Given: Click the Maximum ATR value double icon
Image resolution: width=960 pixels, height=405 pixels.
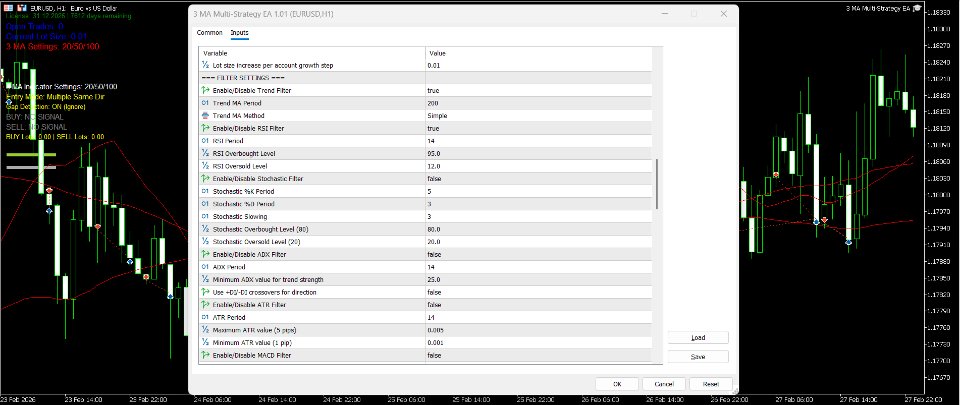Looking at the screenshot, I should point(205,330).
